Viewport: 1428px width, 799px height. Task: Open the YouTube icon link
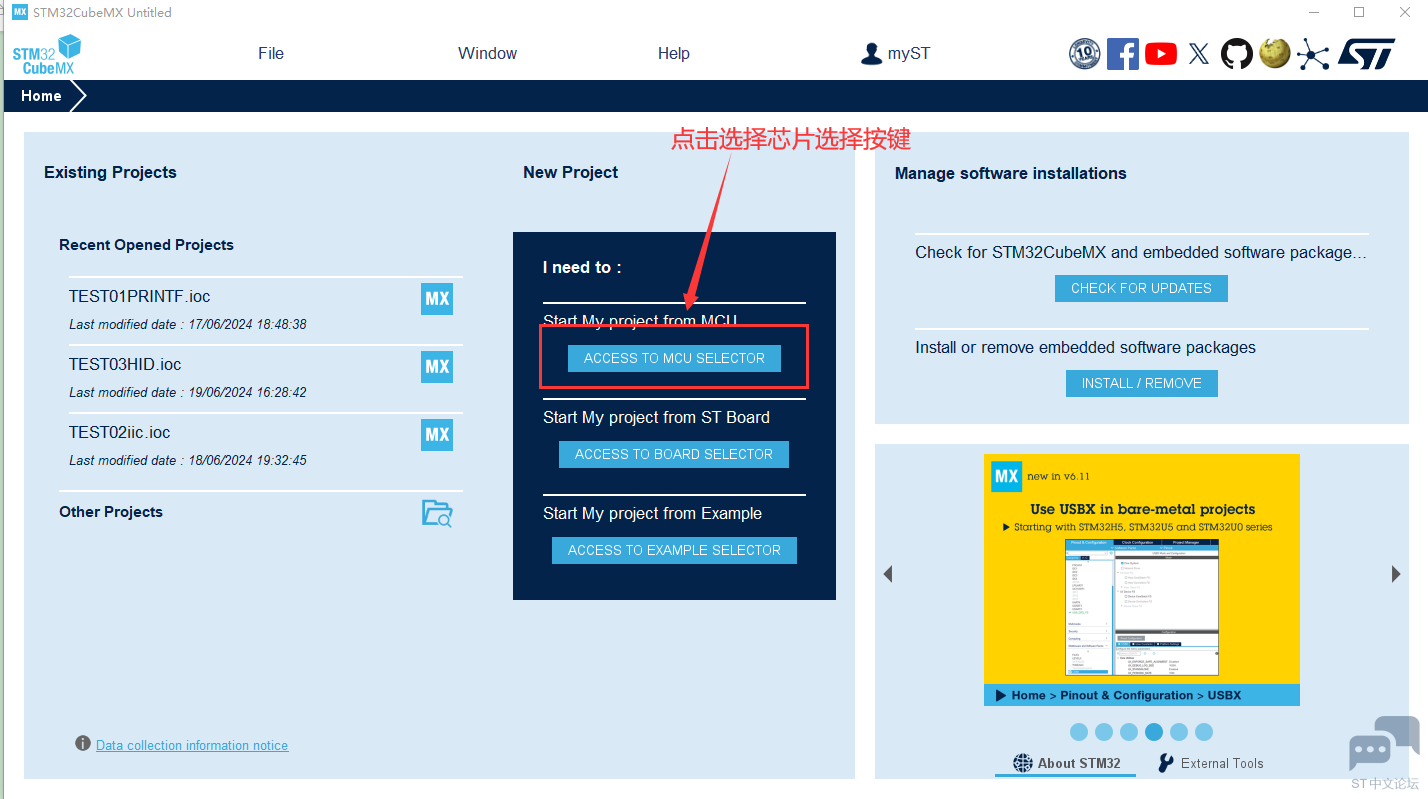[x=1161, y=54]
